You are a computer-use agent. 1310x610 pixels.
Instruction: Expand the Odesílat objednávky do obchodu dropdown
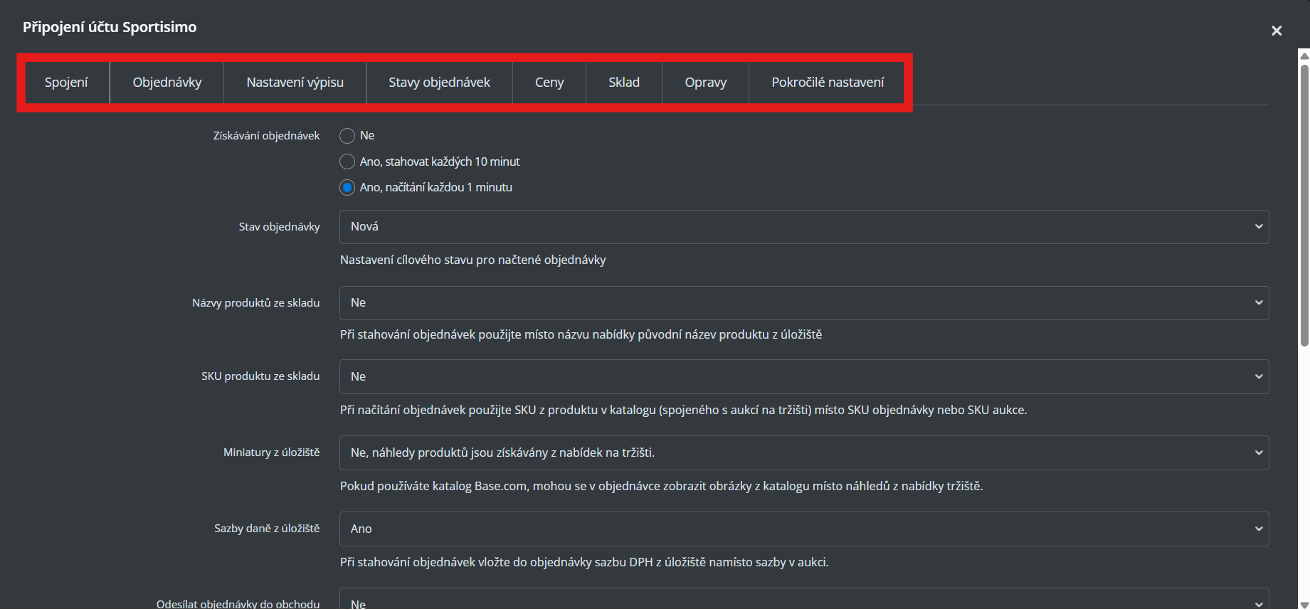[x=804, y=600]
